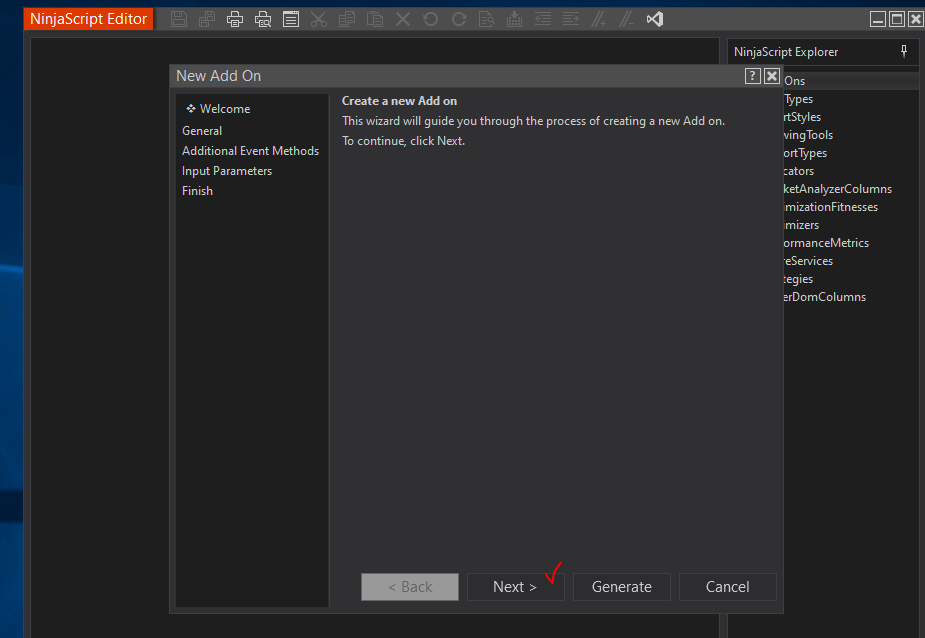Image resolution: width=925 pixels, height=638 pixels.
Task: Open the Additional Event Methods step
Action: coord(250,151)
